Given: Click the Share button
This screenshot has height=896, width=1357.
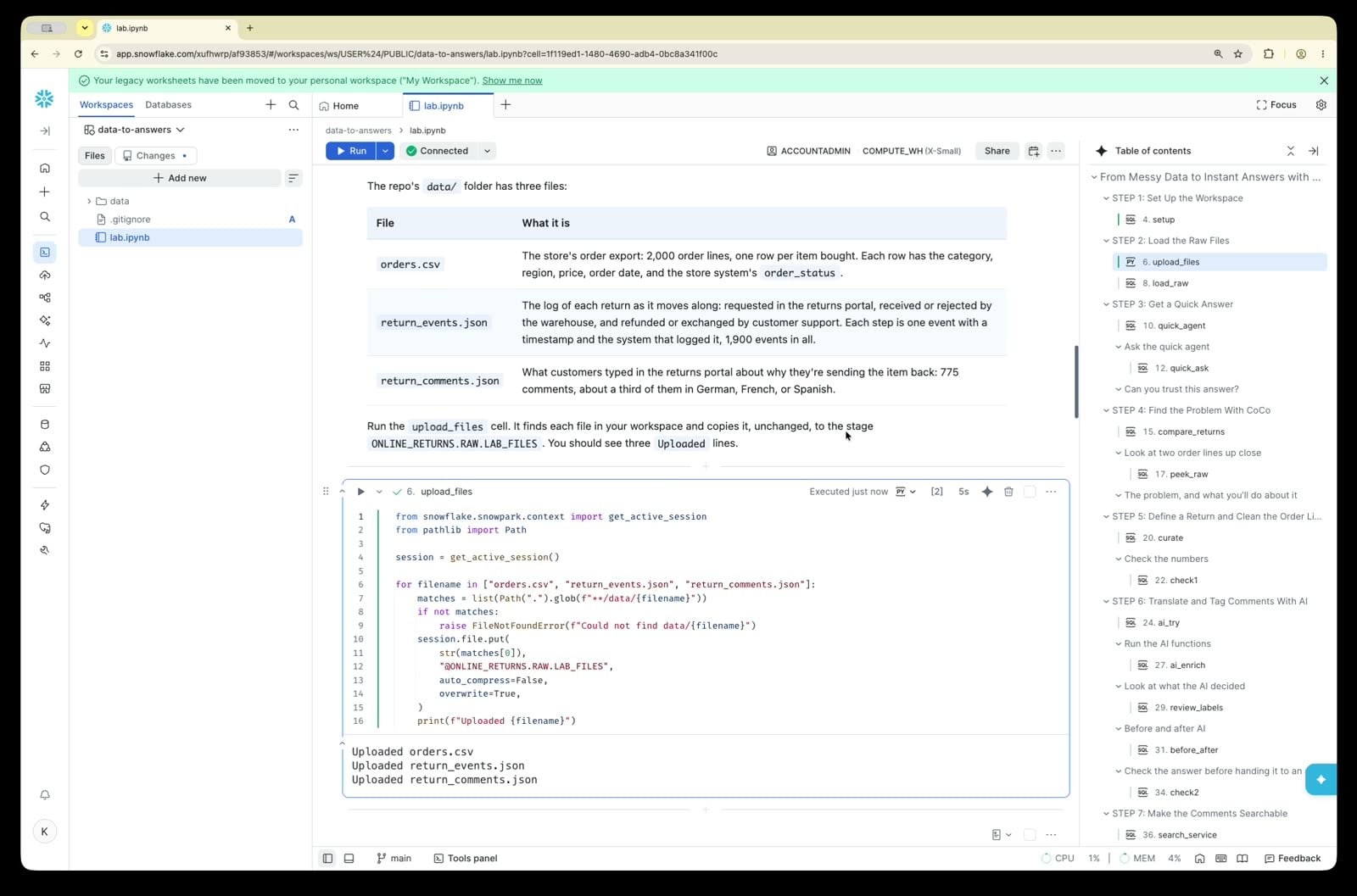Looking at the screenshot, I should pyautogui.click(x=997, y=151).
